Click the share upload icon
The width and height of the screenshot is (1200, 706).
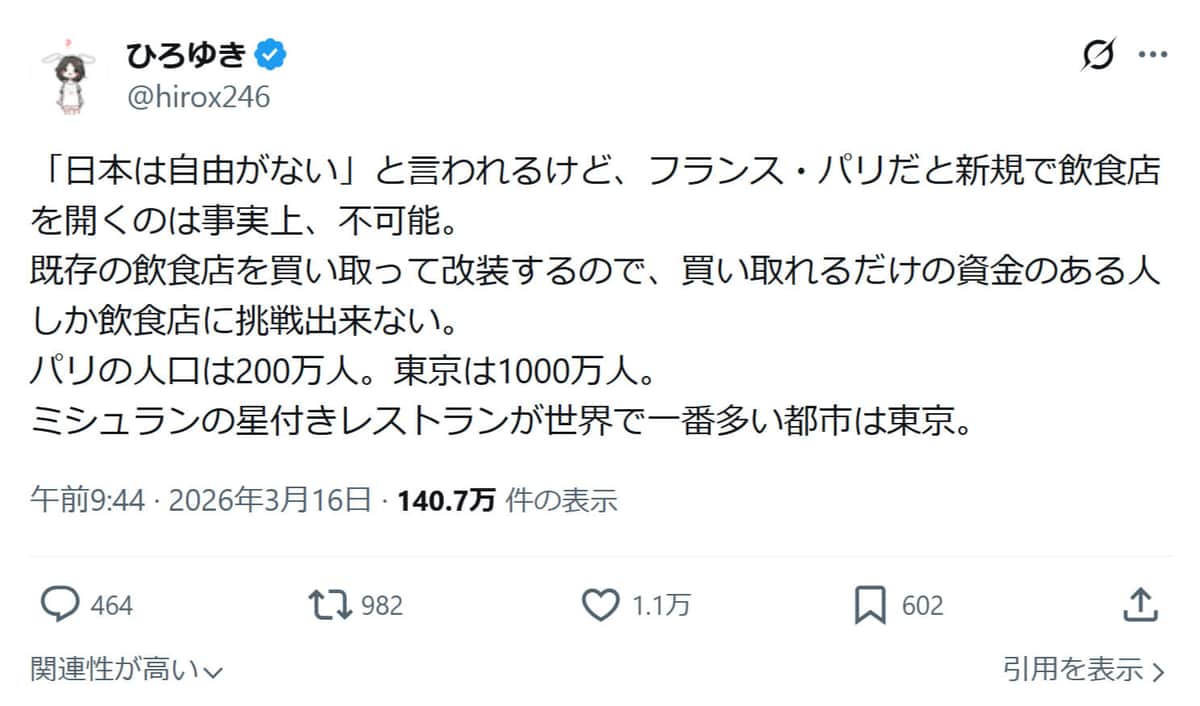[1141, 604]
